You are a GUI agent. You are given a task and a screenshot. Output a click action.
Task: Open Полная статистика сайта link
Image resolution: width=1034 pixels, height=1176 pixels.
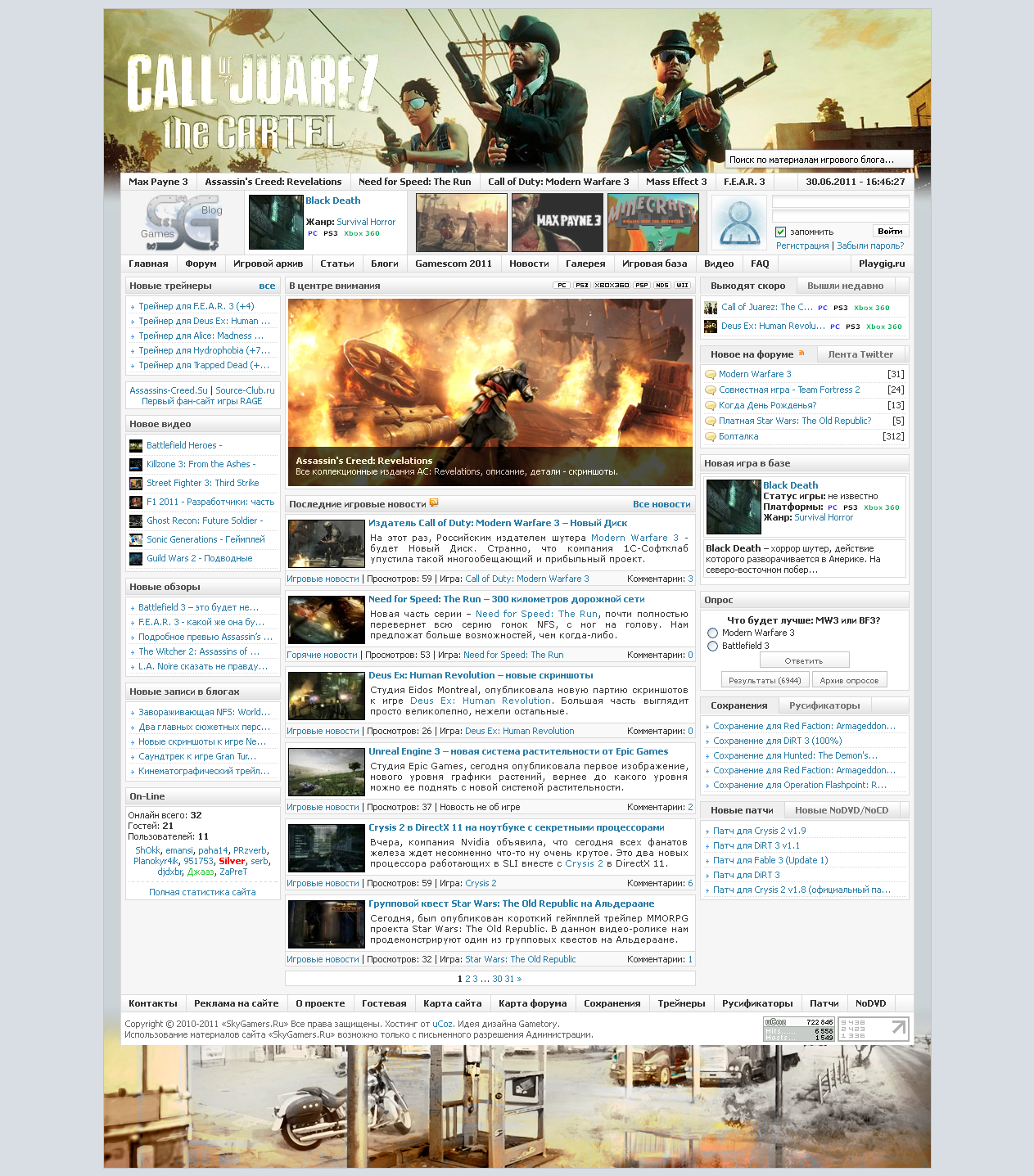click(202, 892)
